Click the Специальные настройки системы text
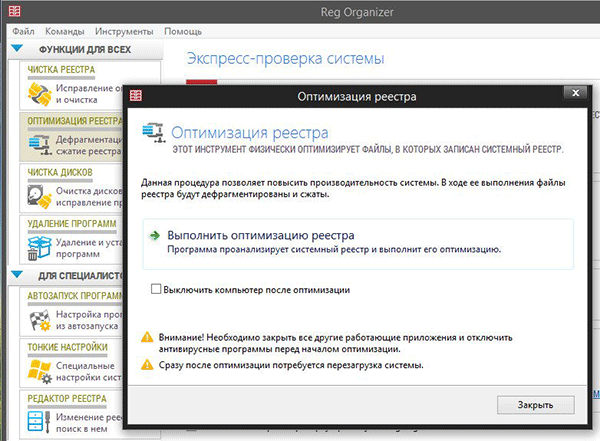 pyautogui.click(x=89, y=371)
